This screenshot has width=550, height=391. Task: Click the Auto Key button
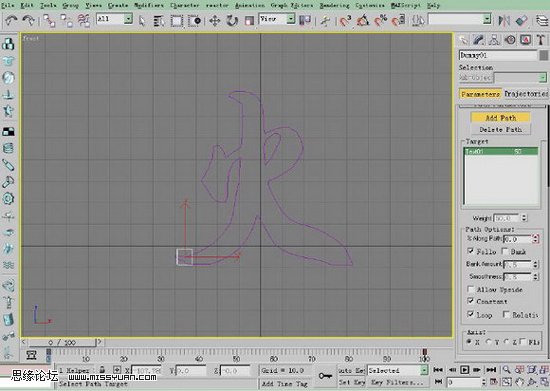pyautogui.click(x=351, y=370)
